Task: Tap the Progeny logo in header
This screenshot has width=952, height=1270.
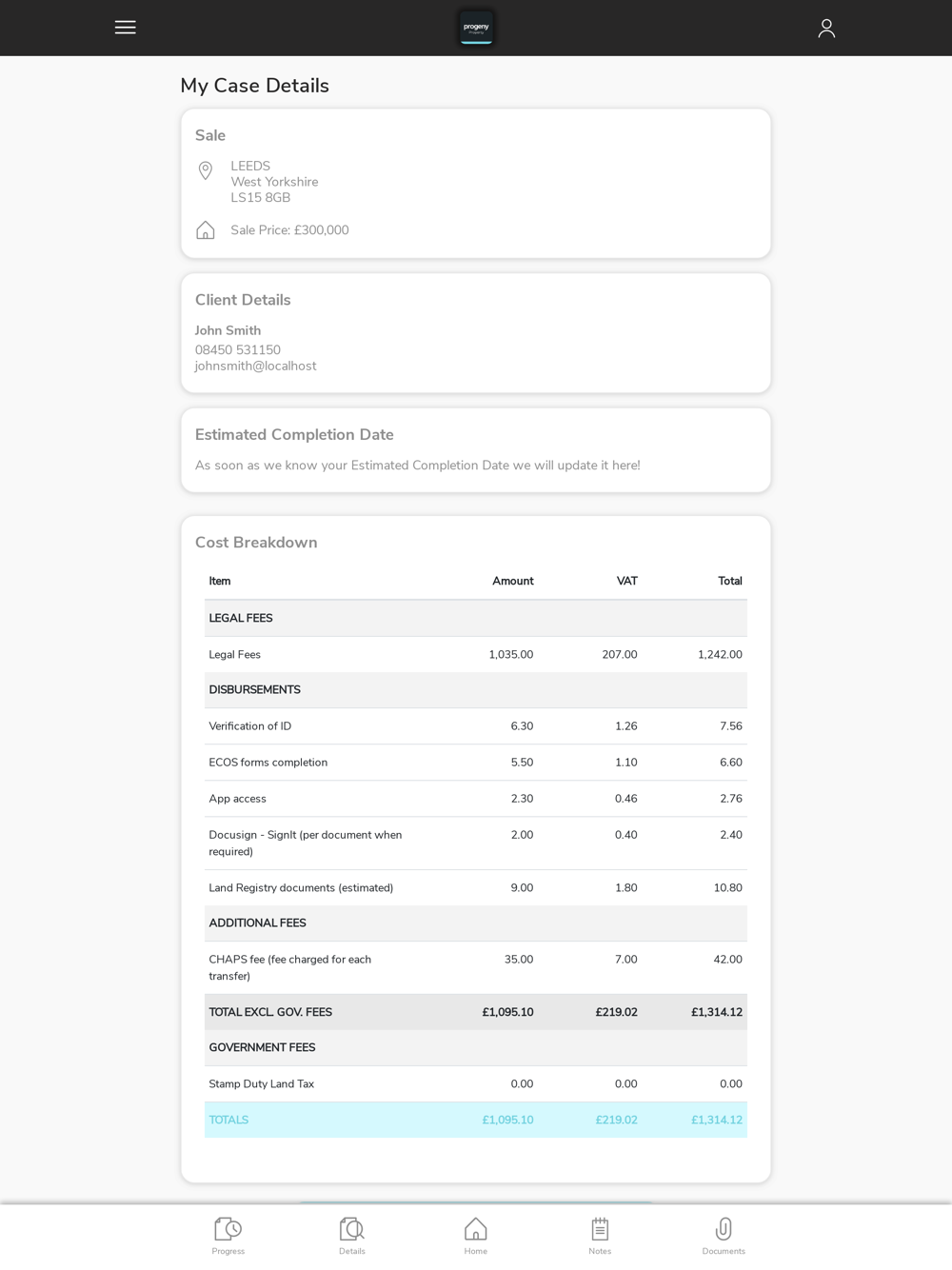Action: click(476, 28)
